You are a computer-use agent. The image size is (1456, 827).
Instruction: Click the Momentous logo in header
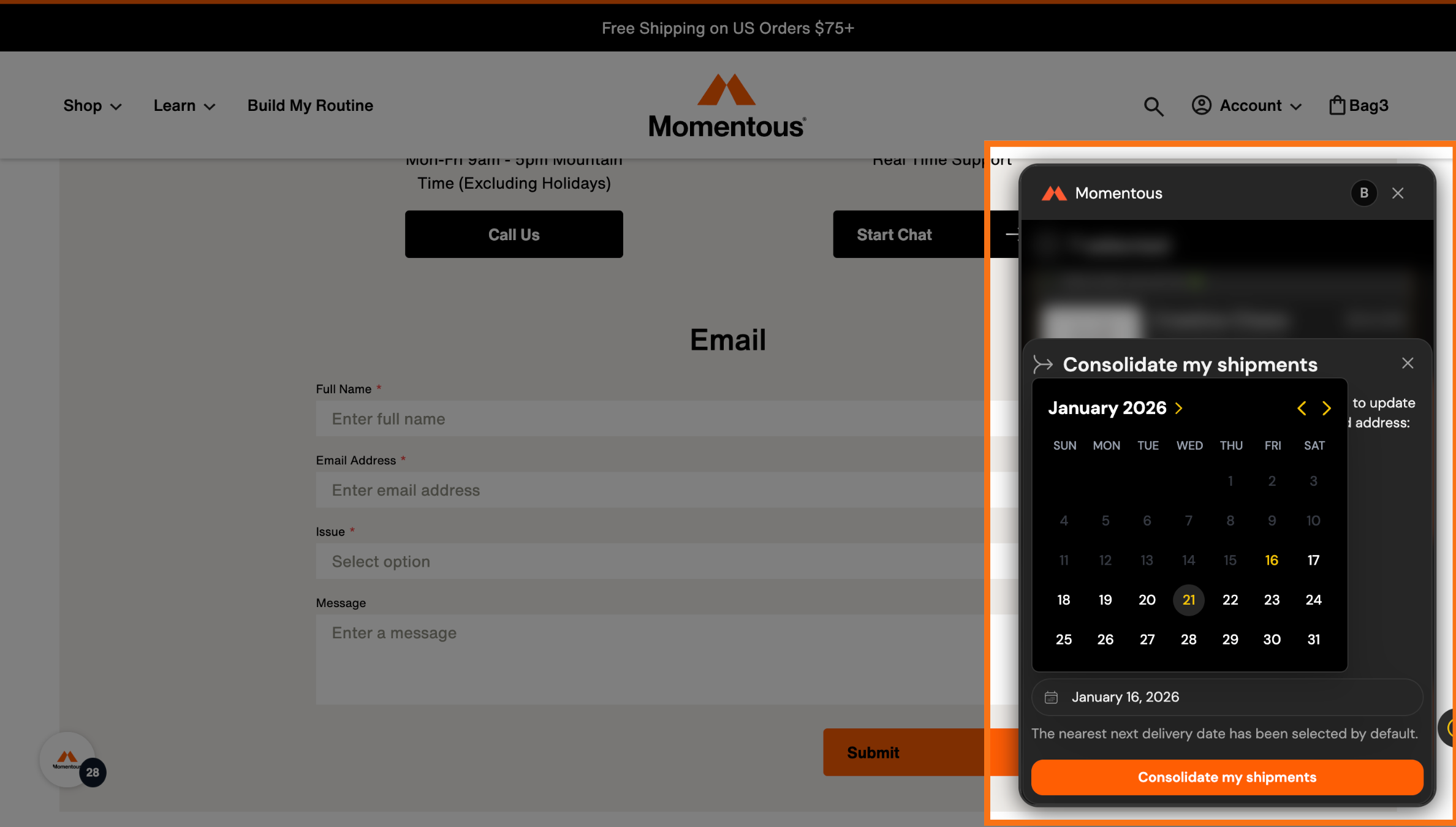coord(727,107)
